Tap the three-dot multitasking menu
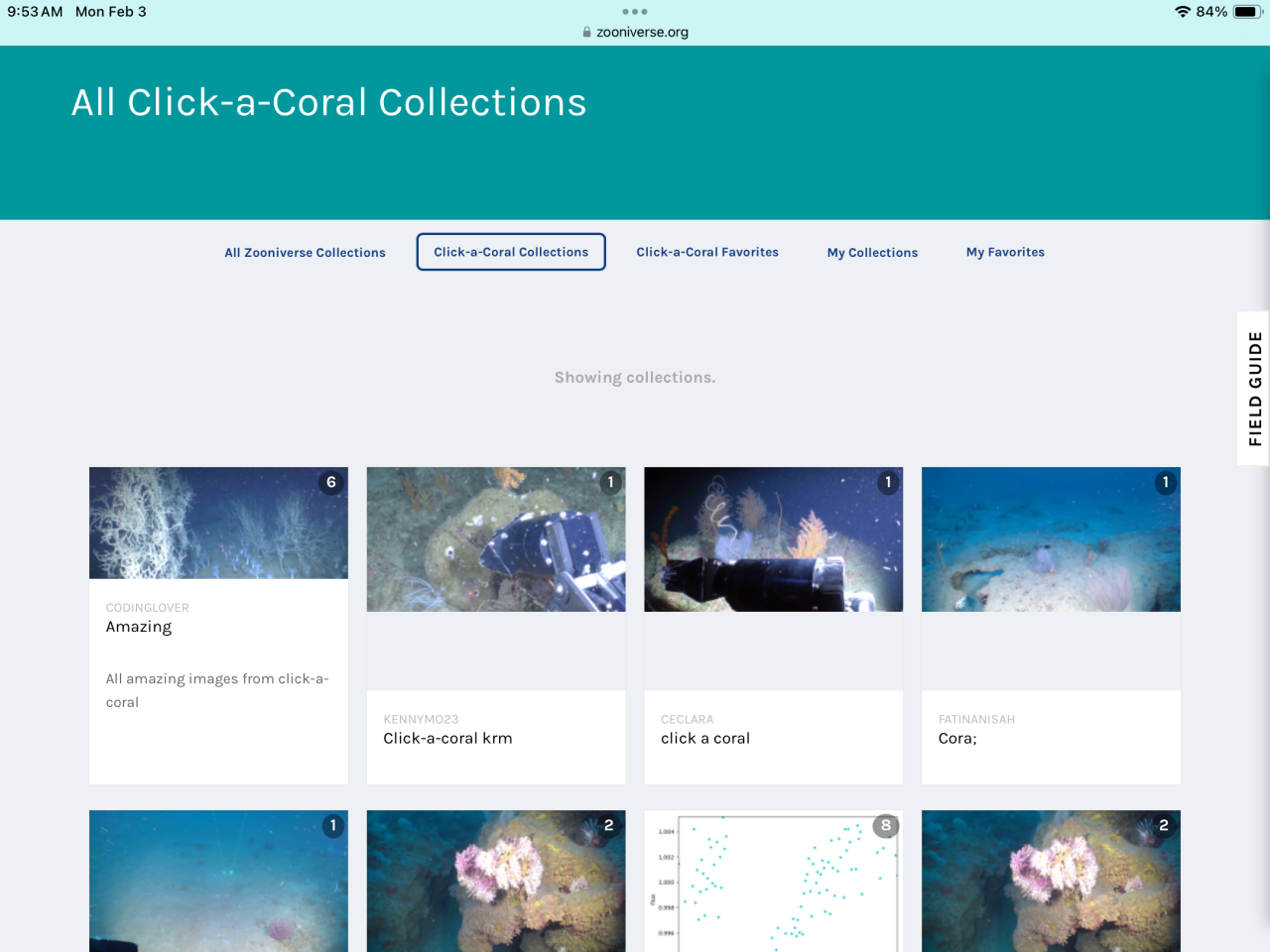 (635, 12)
